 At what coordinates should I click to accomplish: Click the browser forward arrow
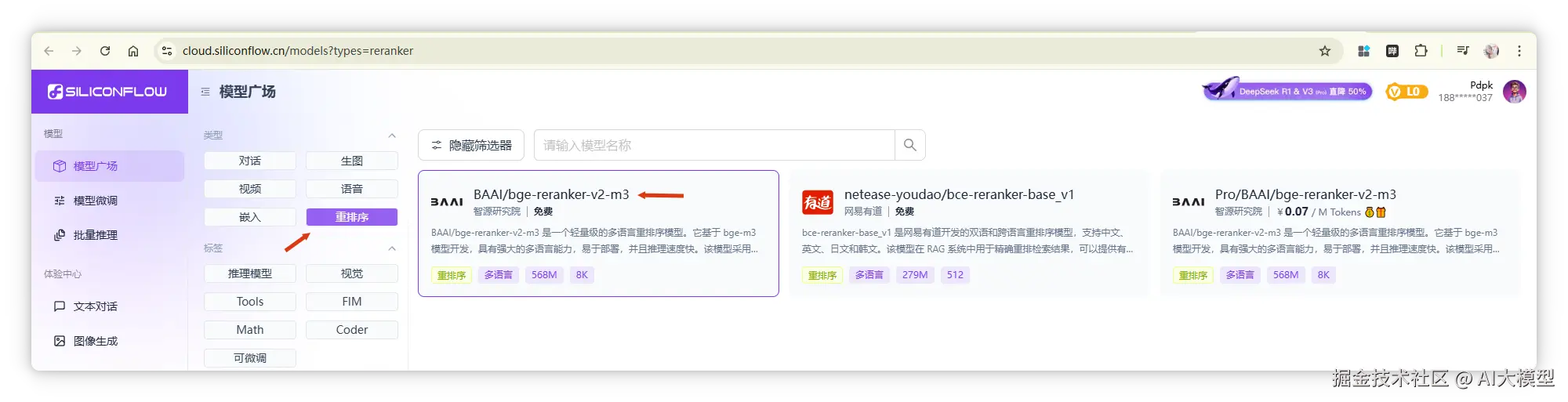coord(77,51)
